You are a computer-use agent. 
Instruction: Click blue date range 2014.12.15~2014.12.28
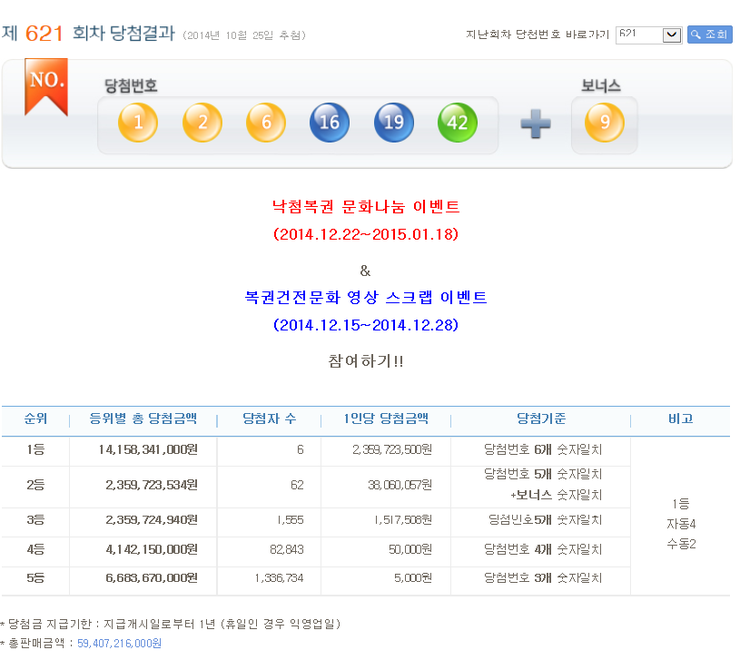[366, 325]
